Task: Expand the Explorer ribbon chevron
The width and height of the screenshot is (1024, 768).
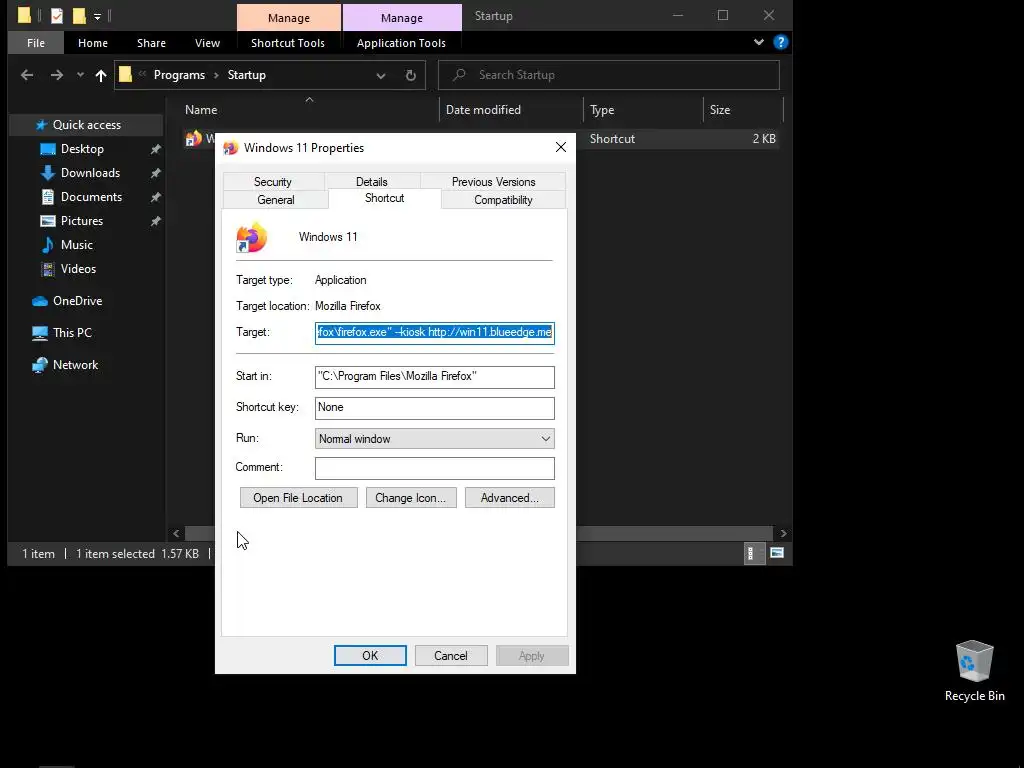Action: [x=759, y=42]
